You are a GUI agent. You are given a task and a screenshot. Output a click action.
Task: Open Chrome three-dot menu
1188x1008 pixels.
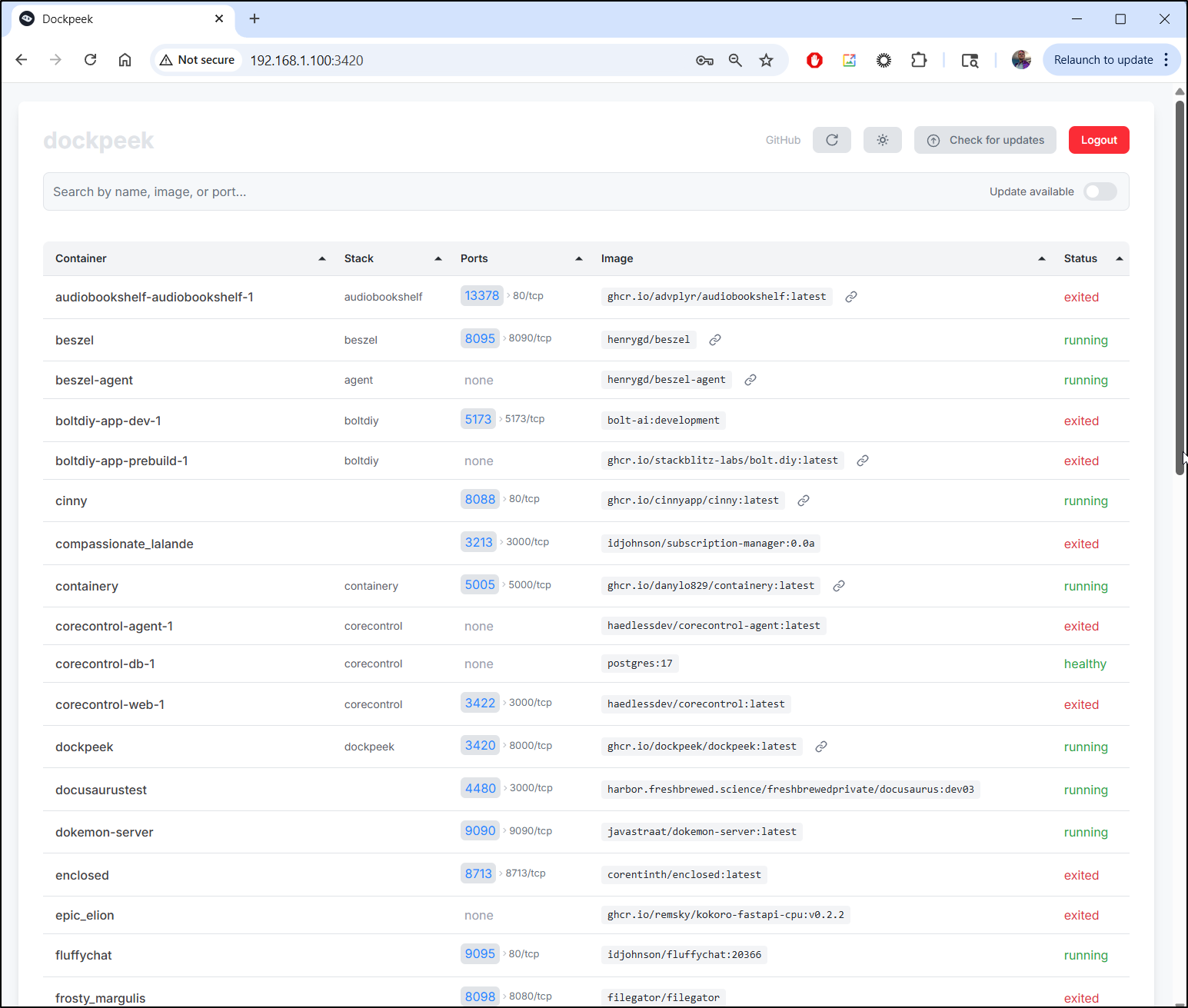pyautogui.click(x=1166, y=60)
